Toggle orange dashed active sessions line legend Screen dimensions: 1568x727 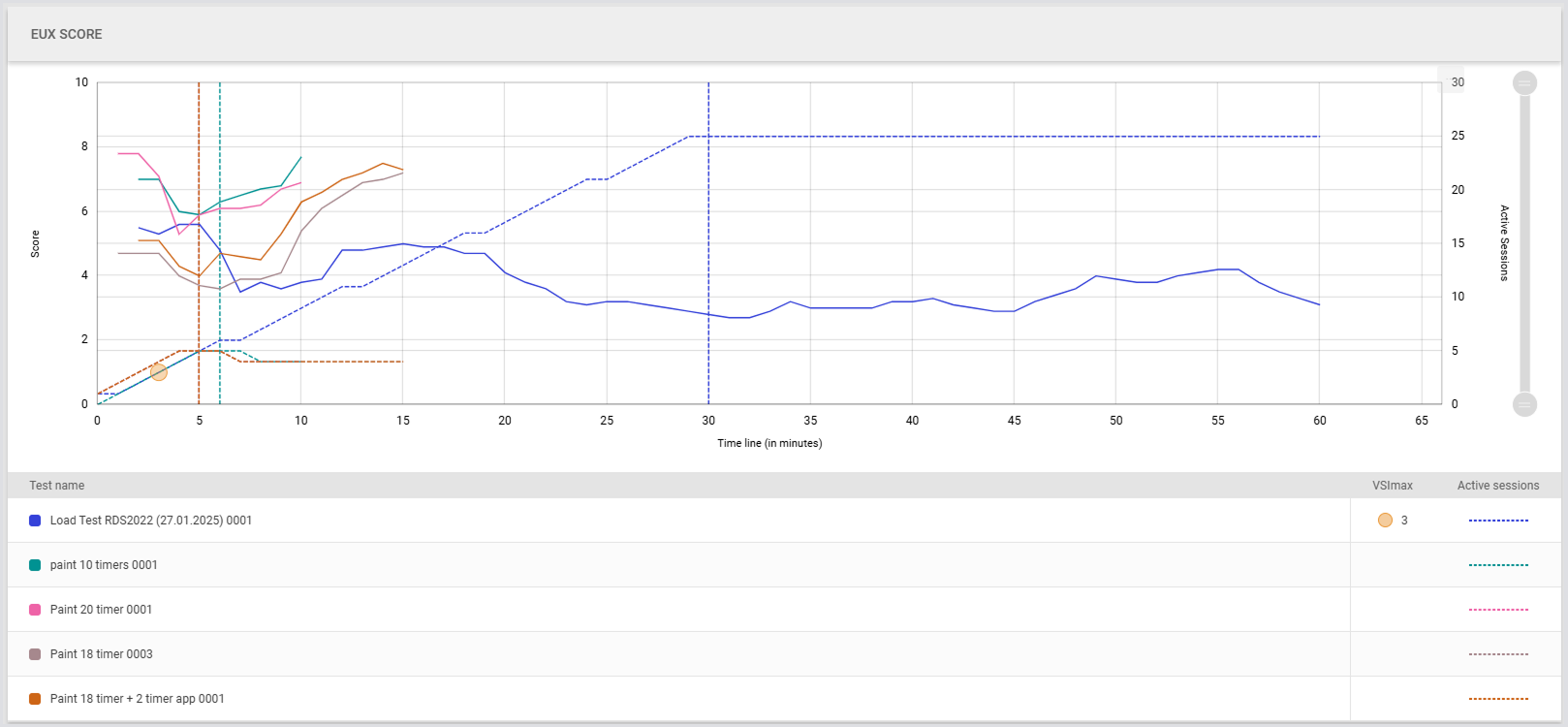tap(1498, 699)
